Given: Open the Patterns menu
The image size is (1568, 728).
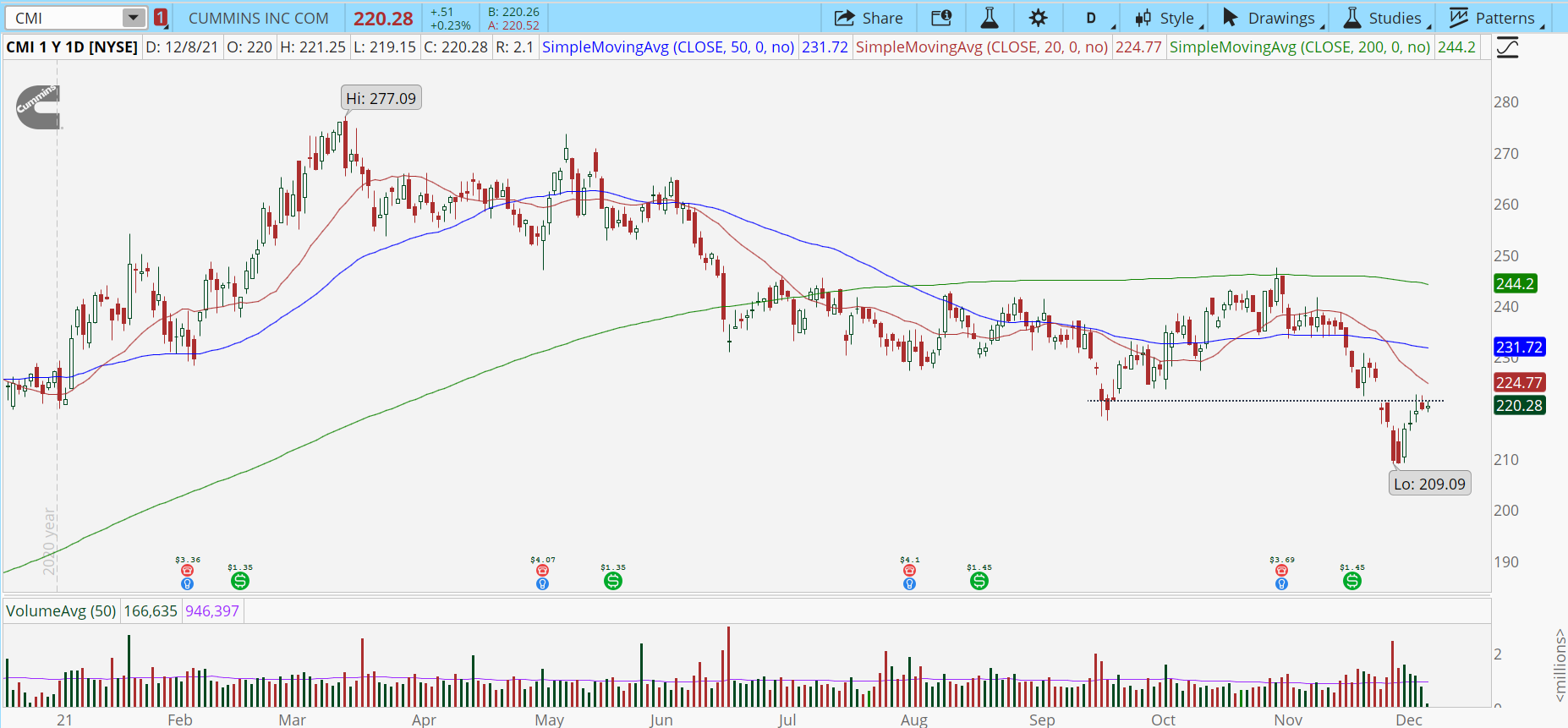Looking at the screenshot, I should tap(1495, 18).
